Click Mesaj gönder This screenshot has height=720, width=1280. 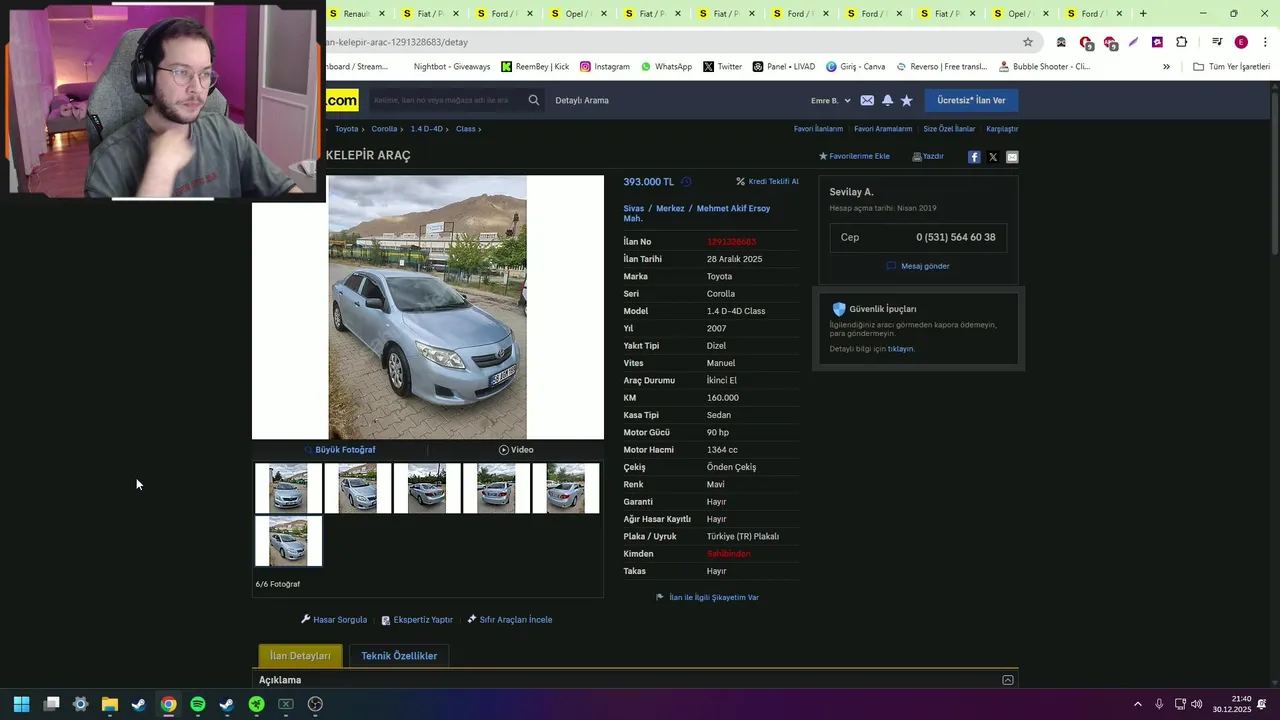coord(918,266)
